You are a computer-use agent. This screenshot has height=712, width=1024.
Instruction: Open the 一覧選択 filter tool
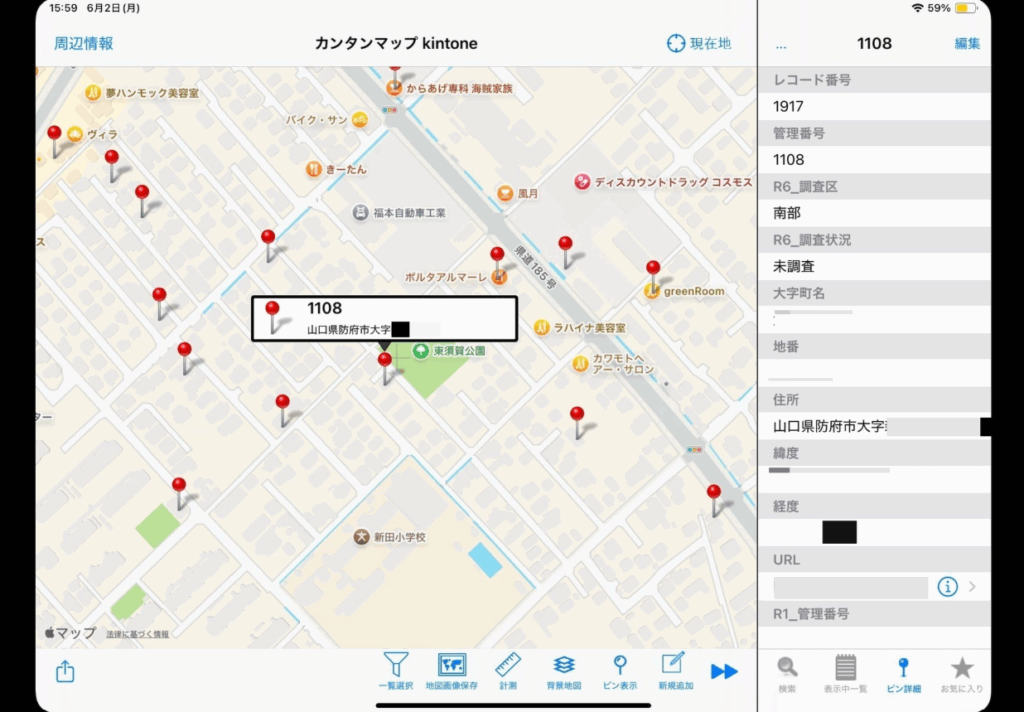396,671
